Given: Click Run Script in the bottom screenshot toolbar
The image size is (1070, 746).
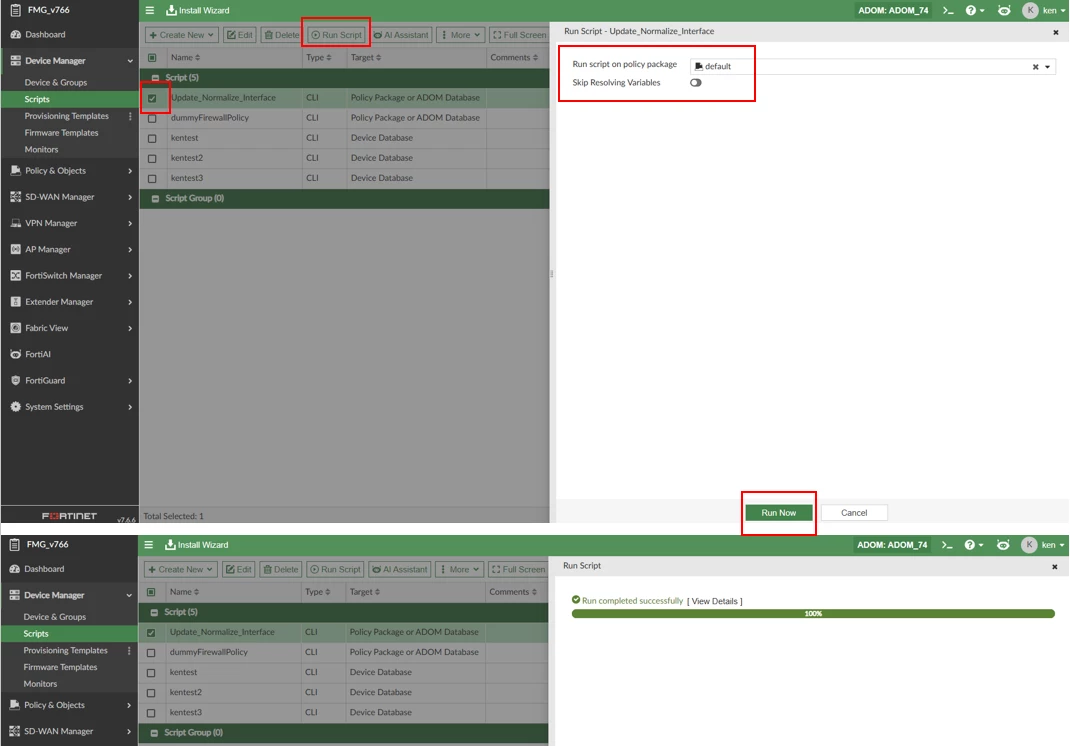Looking at the screenshot, I should [x=335, y=569].
